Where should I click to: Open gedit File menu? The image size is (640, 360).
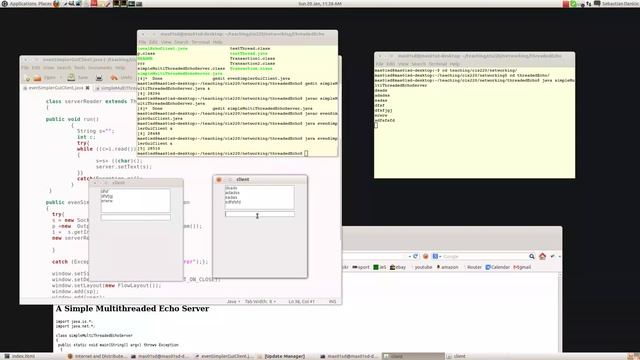(25, 68)
